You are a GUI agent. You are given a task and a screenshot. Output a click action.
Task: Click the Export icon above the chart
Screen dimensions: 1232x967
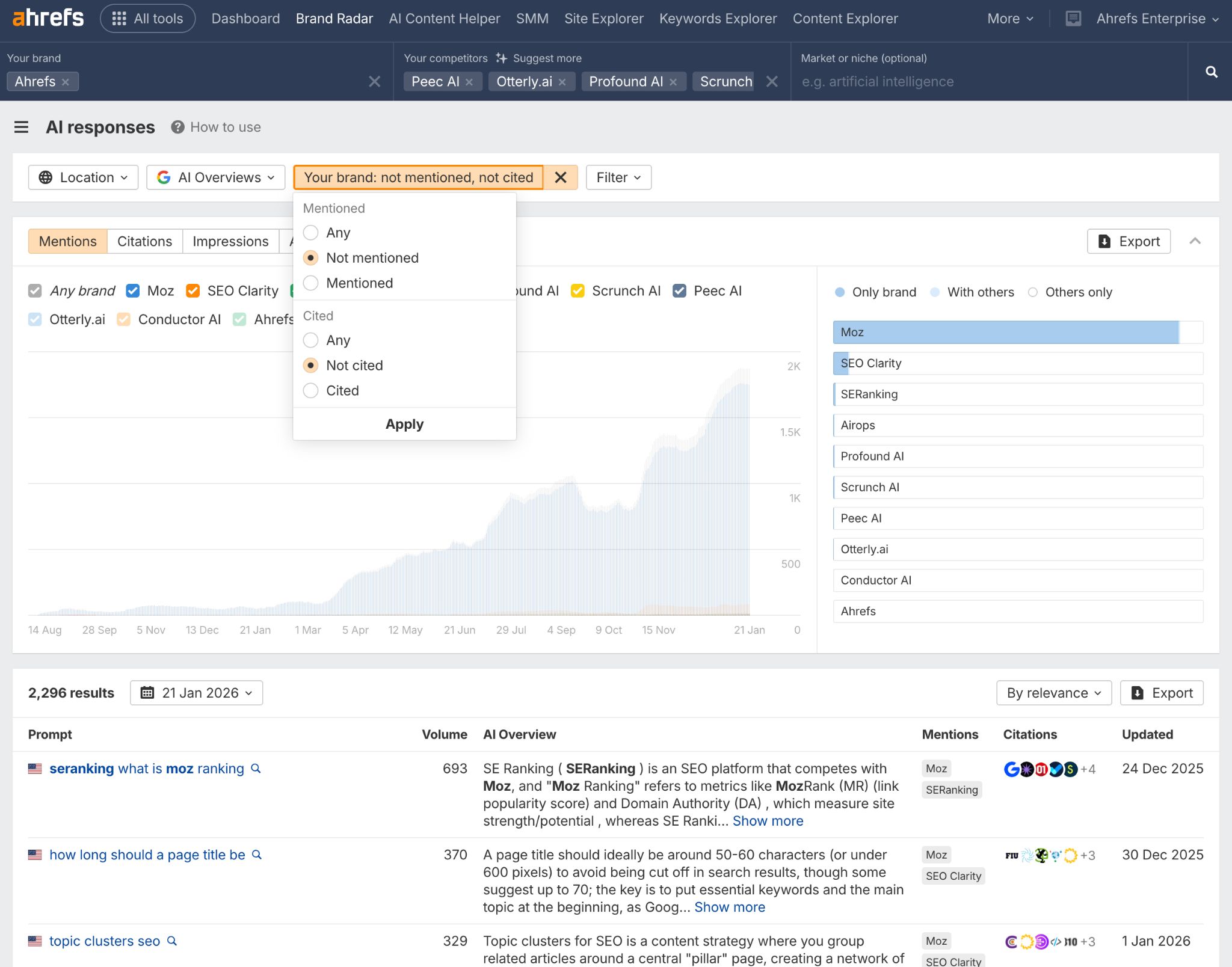[1128, 241]
